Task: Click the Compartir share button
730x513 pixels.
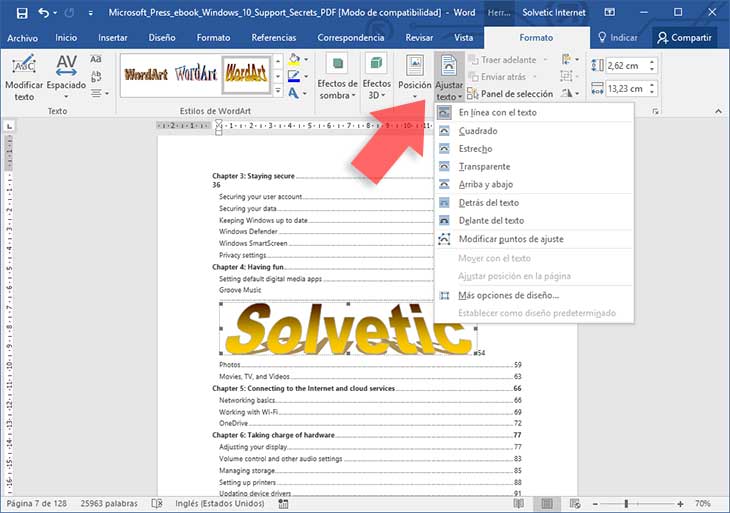Action: [x=684, y=38]
